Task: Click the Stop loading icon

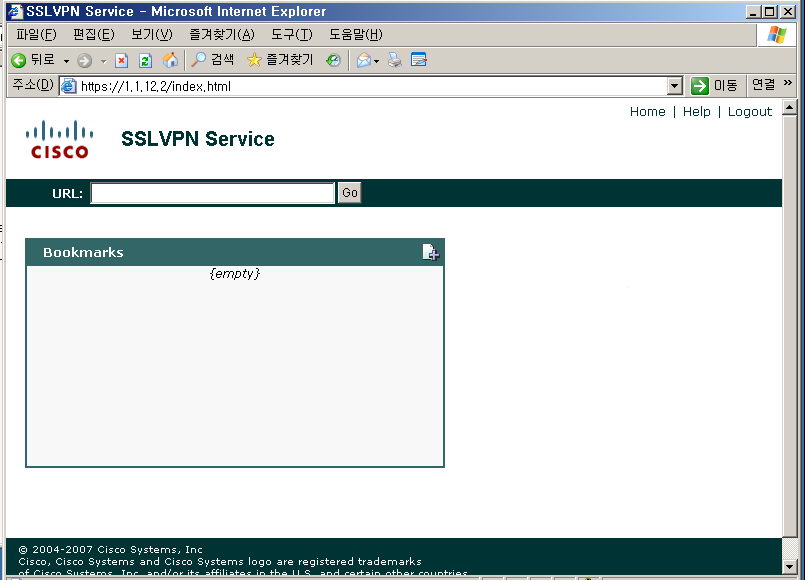Action: pos(121,61)
